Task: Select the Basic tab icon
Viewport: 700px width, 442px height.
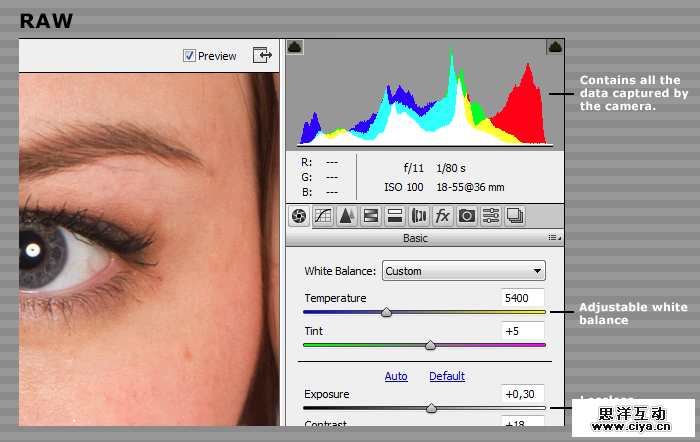Action: 298,216
